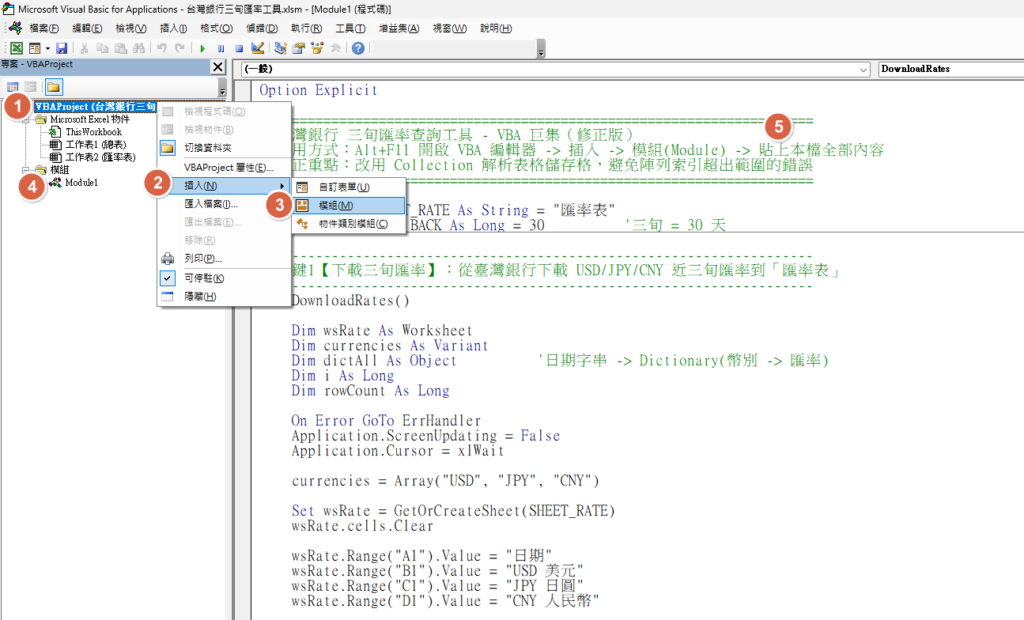Viewport: 1024px width, 620px height.
Task: Click the Option Explicit code line
Action: pyautogui.click(x=319, y=90)
